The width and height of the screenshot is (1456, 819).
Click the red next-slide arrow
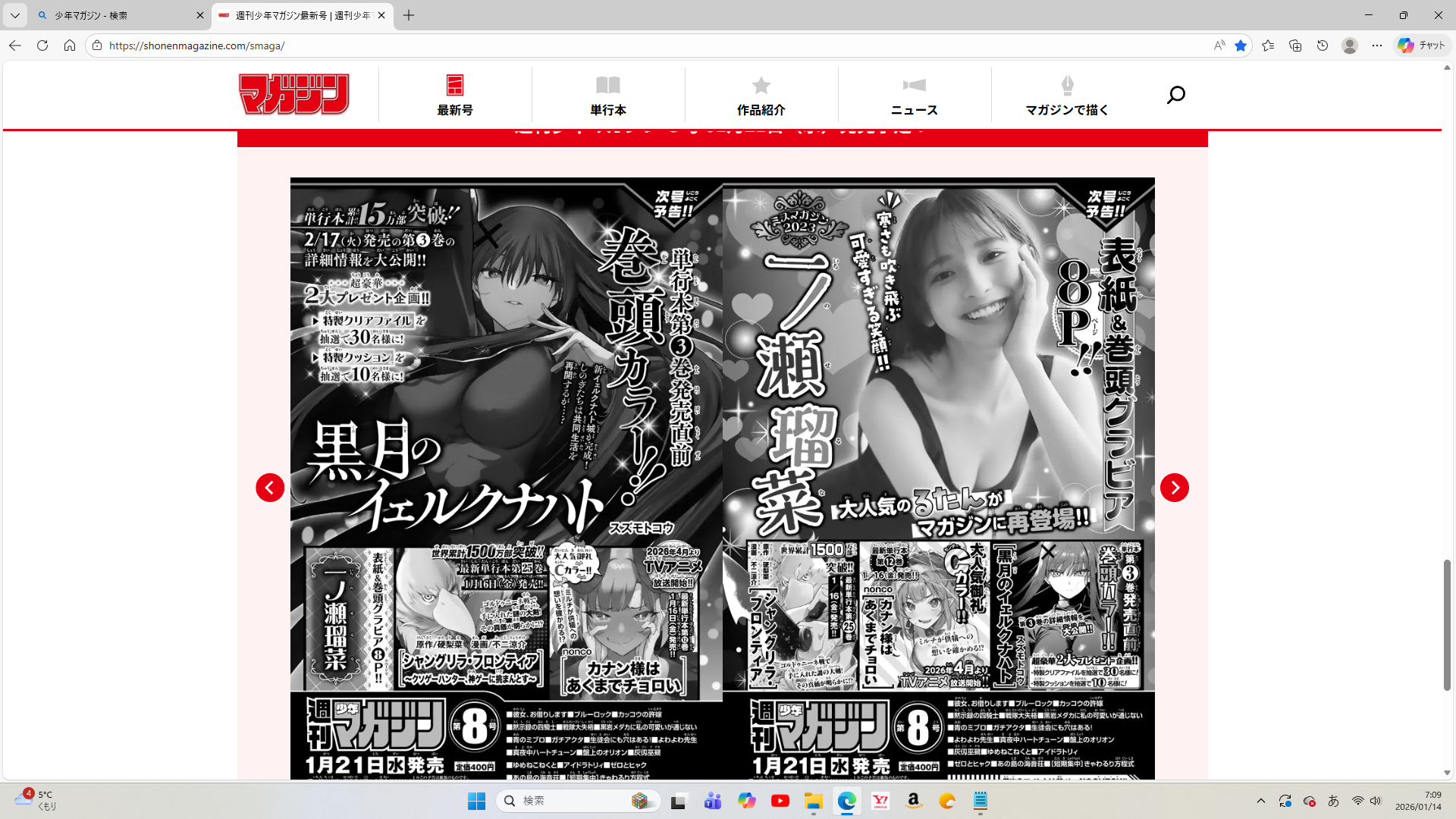pyautogui.click(x=1174, y=488)
